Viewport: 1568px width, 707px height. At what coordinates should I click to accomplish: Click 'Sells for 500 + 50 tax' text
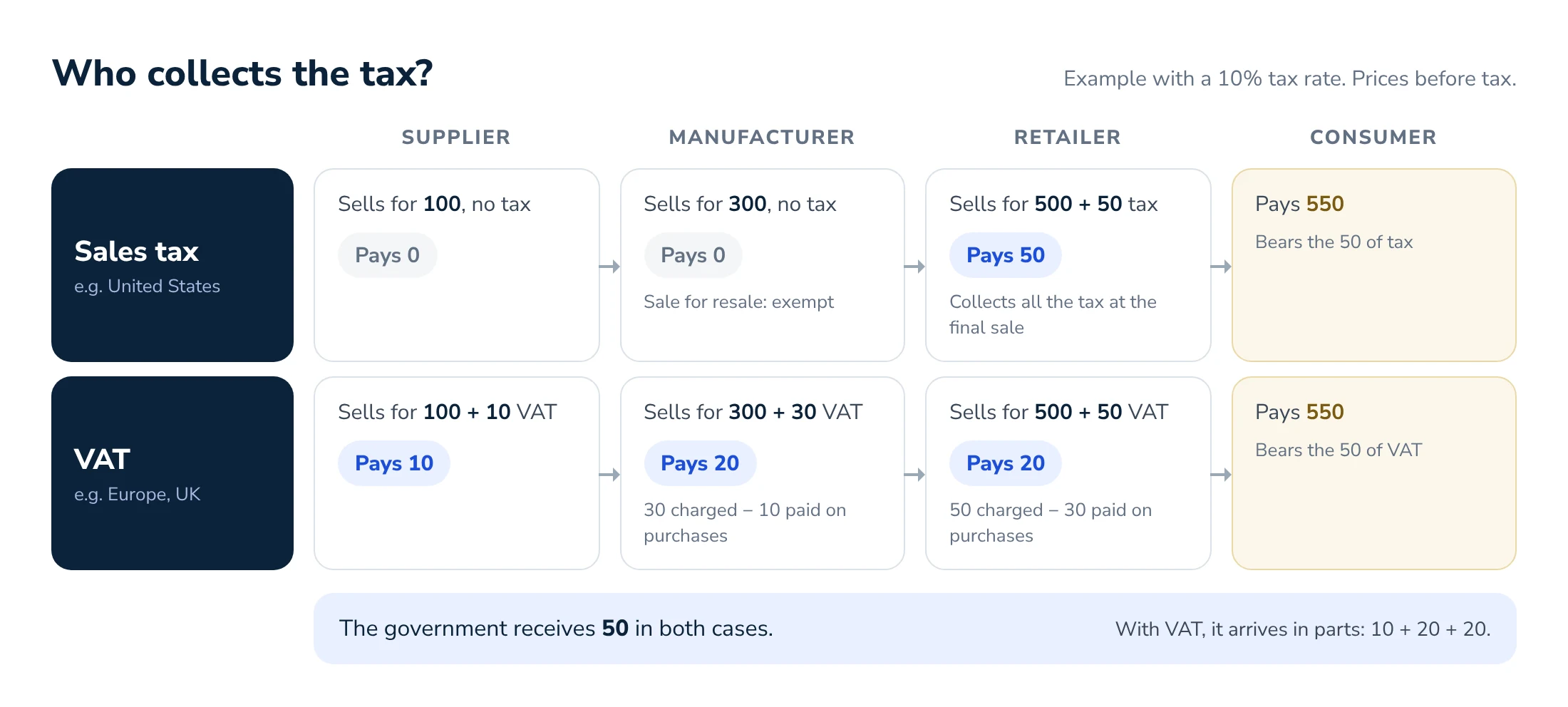point(1053,204)
